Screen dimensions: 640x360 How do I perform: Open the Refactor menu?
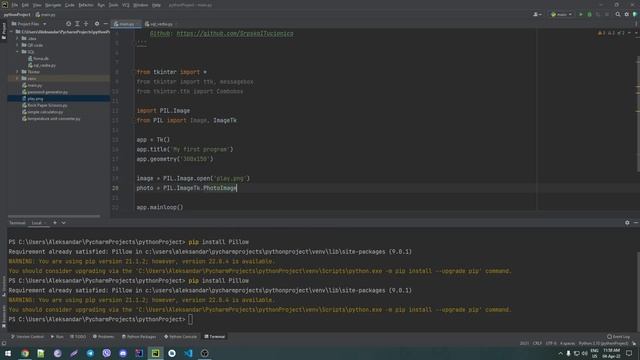(86, 5)
